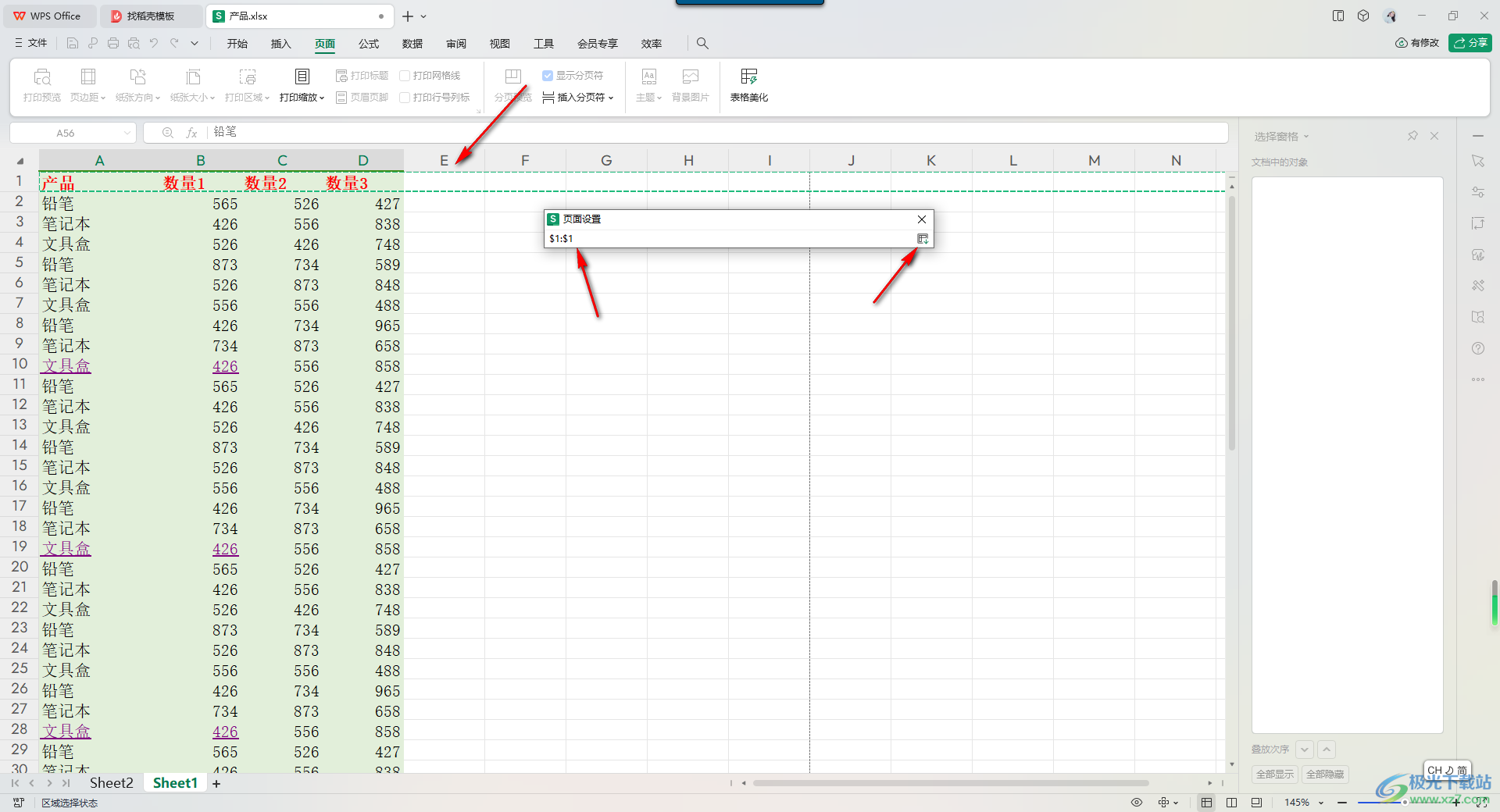1500x812 pixels.
Task: Click the Share (分享) button
Action: tap(1470, 43)
